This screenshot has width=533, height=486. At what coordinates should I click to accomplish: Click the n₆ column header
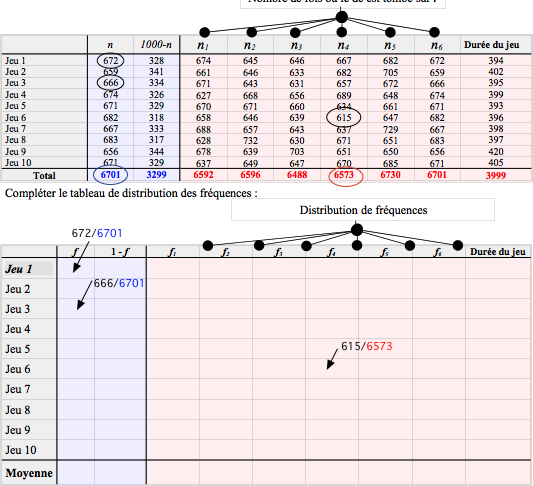click(x=436, y=45)
